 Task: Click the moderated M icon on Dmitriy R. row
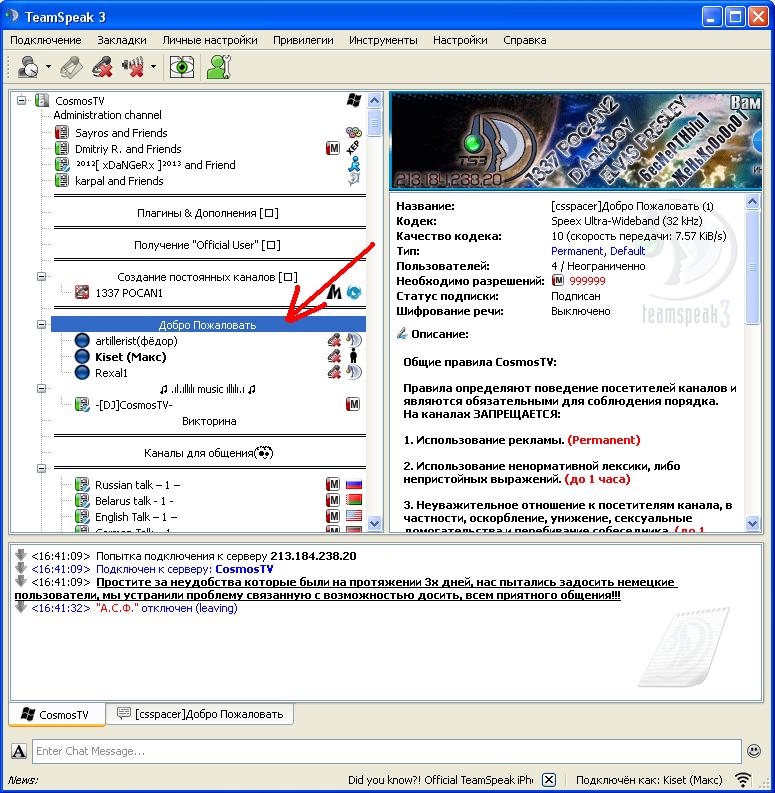pos(333,149)
